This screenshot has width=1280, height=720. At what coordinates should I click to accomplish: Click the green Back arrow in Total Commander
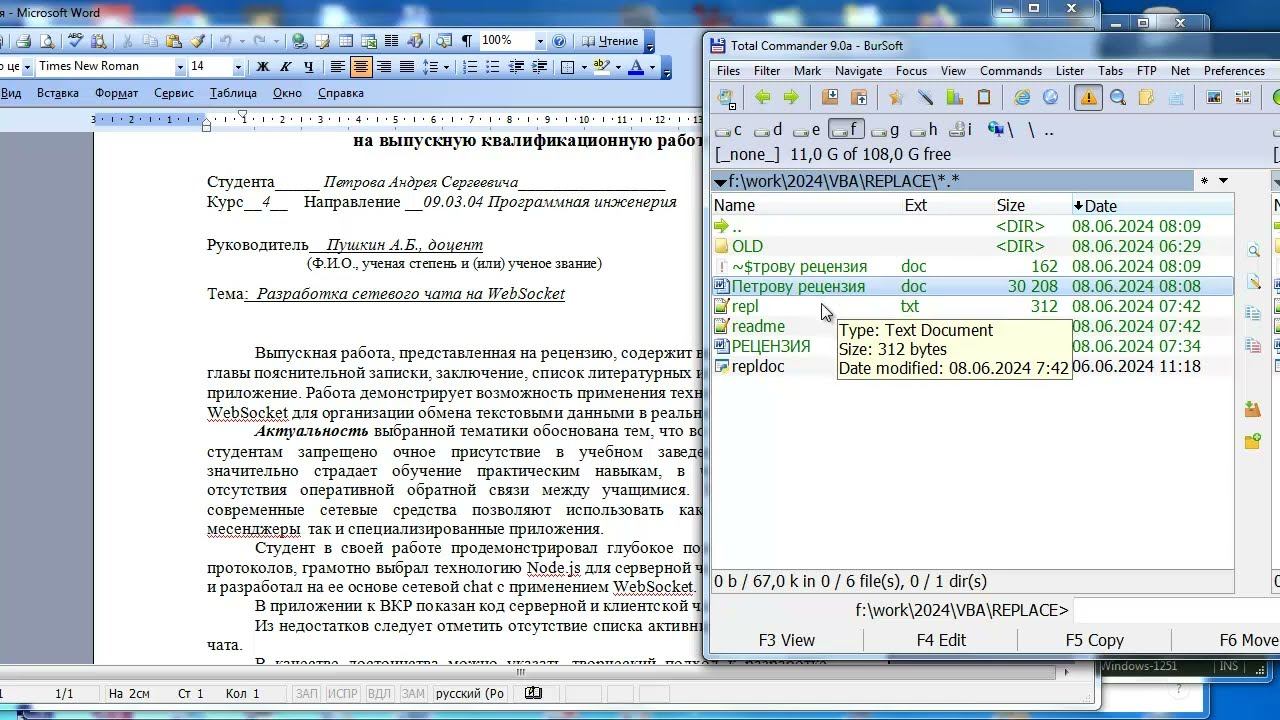pyautogui.click(x=763, y=97)
